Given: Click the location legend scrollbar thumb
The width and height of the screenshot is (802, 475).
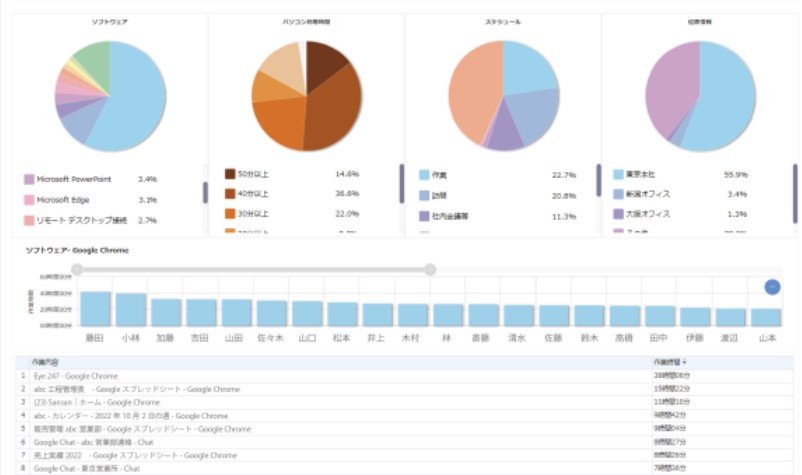Looking at the screenshot, I should (x=795, y=193).
